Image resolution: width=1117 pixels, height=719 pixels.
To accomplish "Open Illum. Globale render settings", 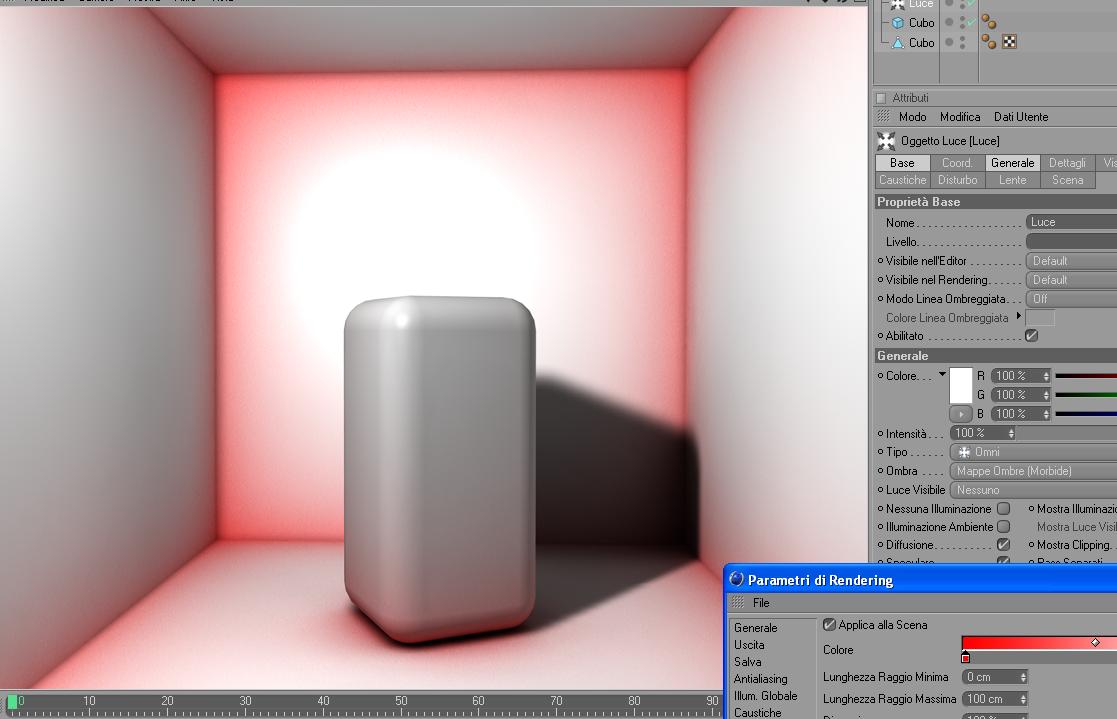I will tap(765, 696).
